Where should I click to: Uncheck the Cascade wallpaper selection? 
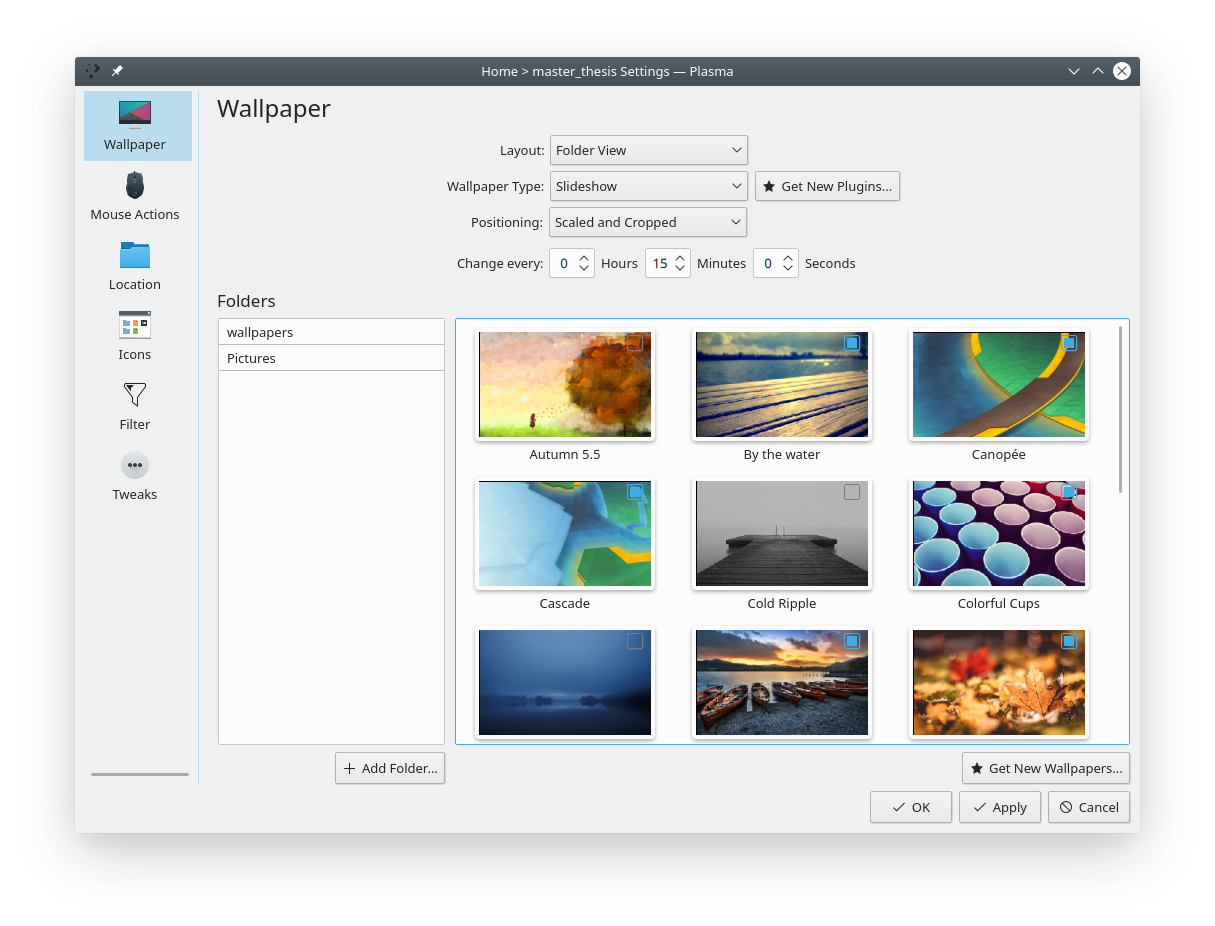(x=633, y=491)
